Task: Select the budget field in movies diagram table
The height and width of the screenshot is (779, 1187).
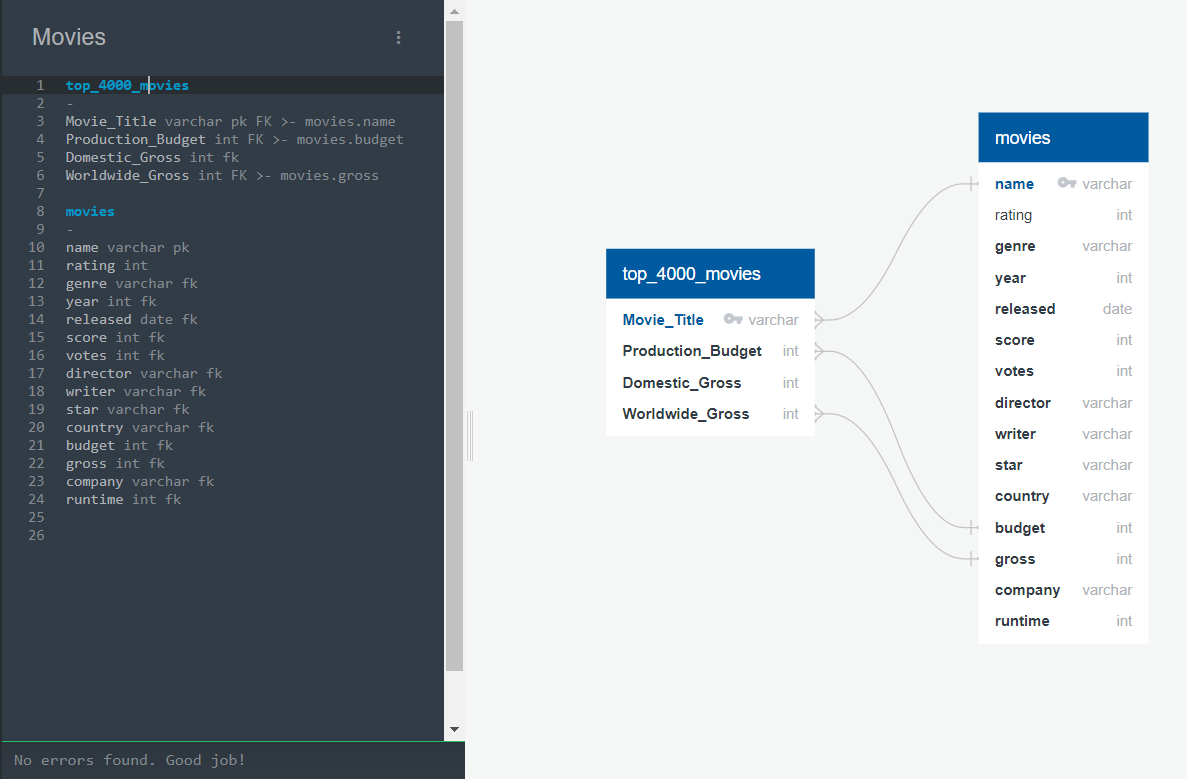Action: coord(1063,528)
